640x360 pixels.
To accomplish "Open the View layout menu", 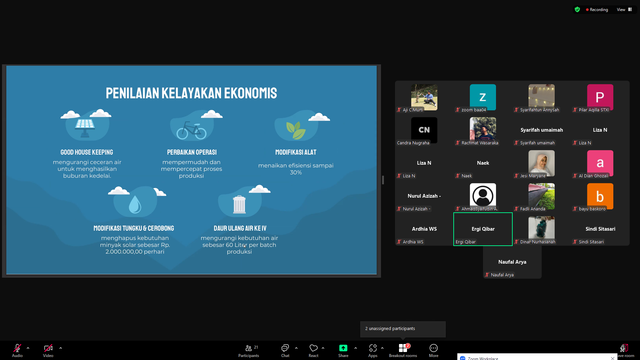I will click(624, 9).
